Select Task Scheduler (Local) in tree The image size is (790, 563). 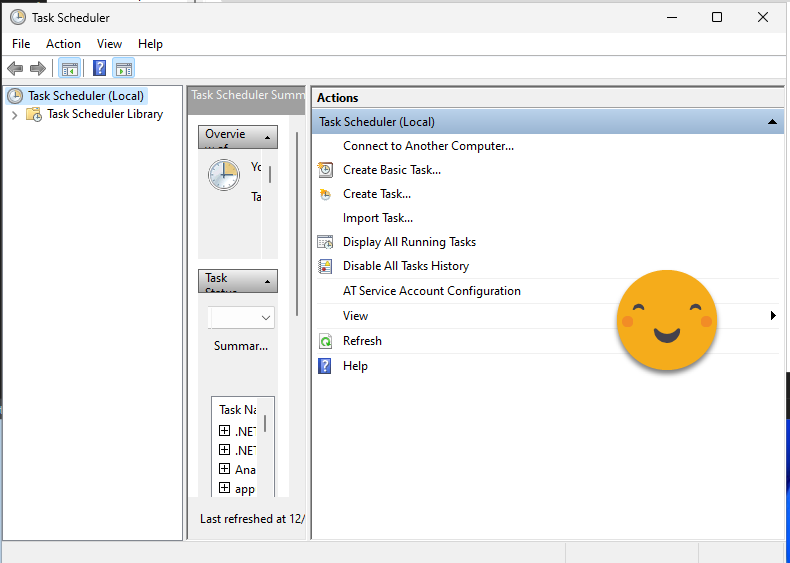pyautogui.click(x=85, y=96)
